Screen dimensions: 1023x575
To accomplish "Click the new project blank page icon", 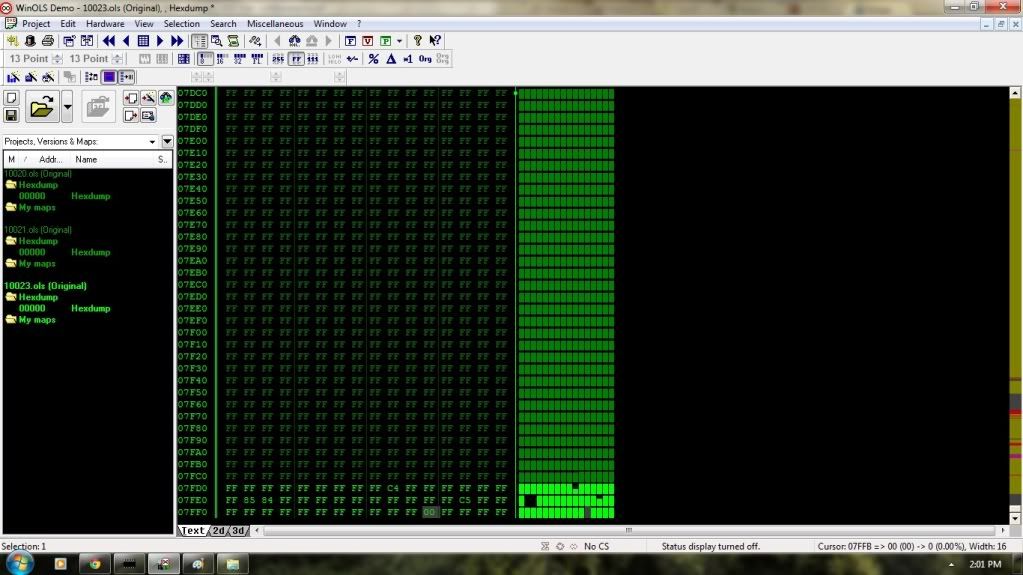I will (x=11, y=98).
